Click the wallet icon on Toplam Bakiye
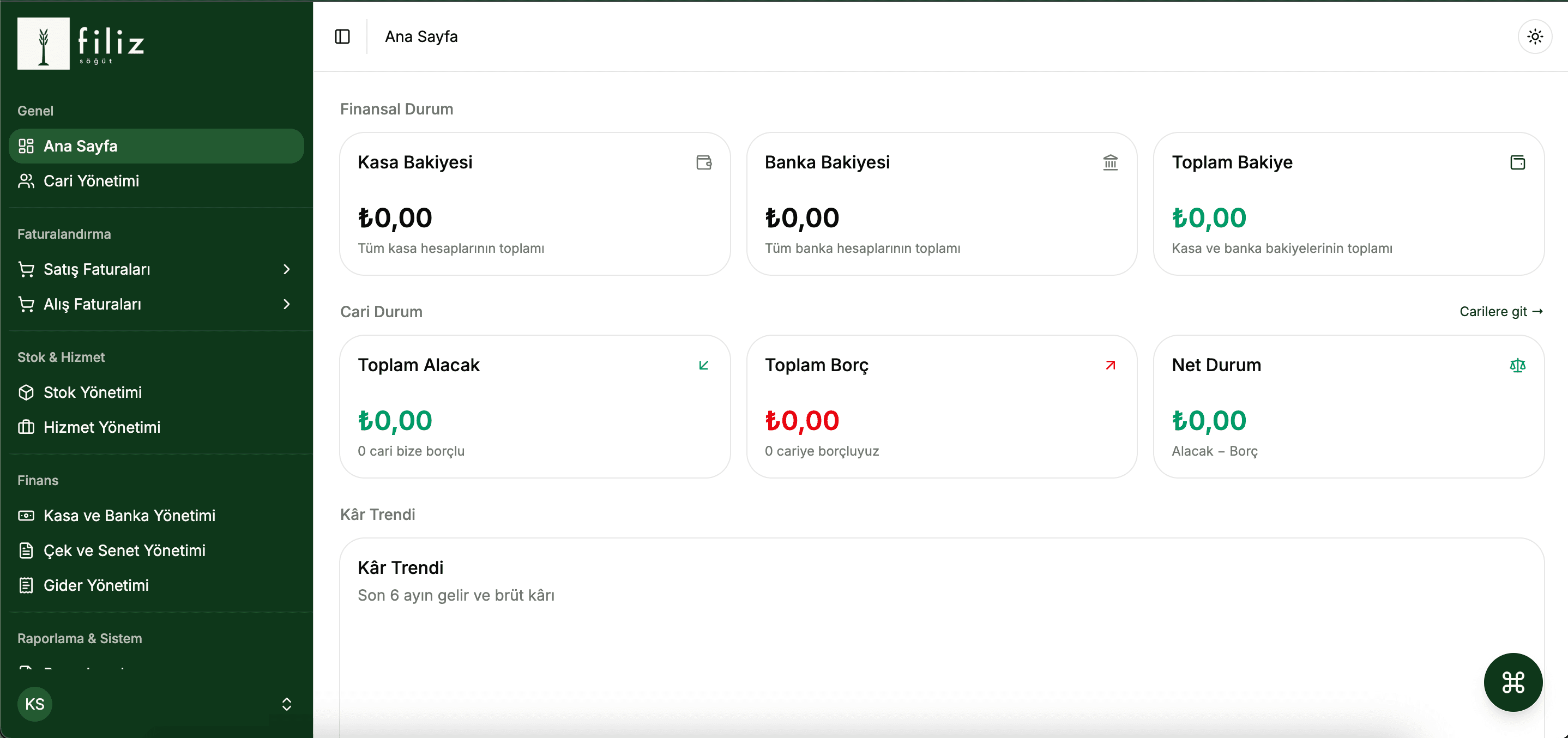The width and height of the screenshot is (1568, 738). click(x=1517, y=162)
